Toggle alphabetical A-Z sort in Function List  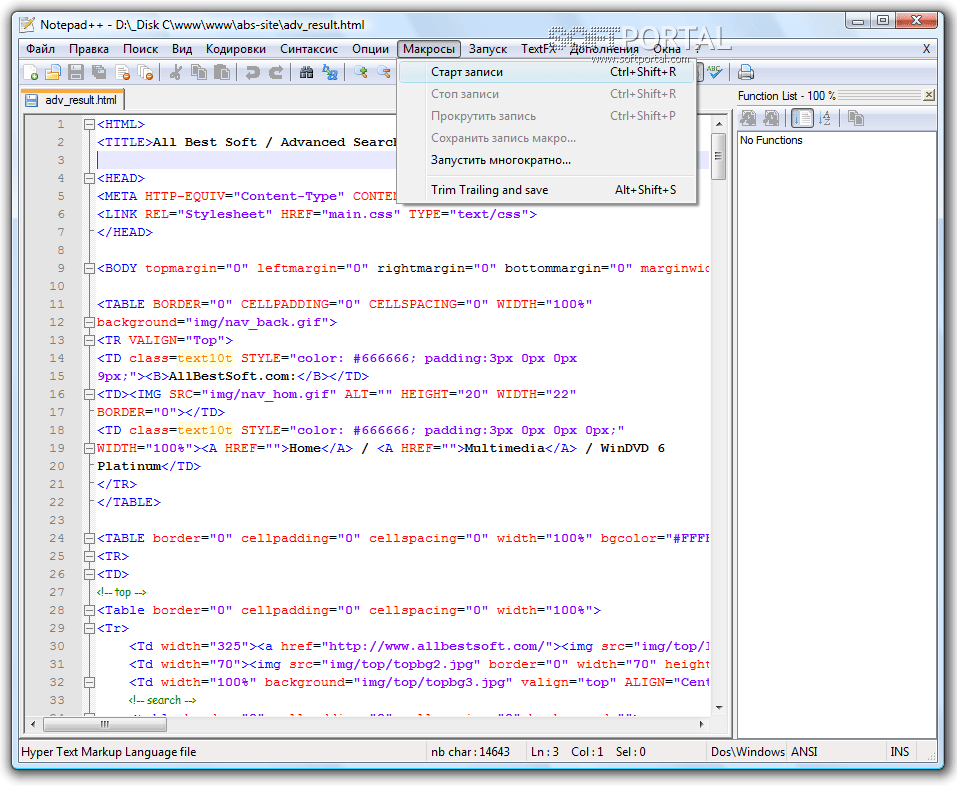[825, 118]
